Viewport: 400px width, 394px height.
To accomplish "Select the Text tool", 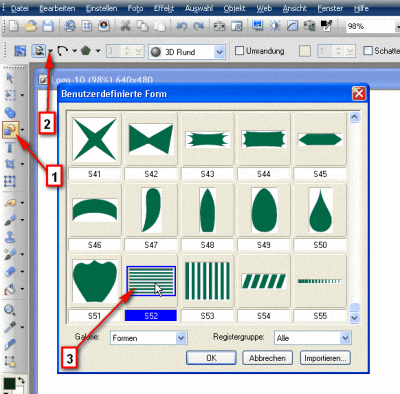I will tap(10, 147).
